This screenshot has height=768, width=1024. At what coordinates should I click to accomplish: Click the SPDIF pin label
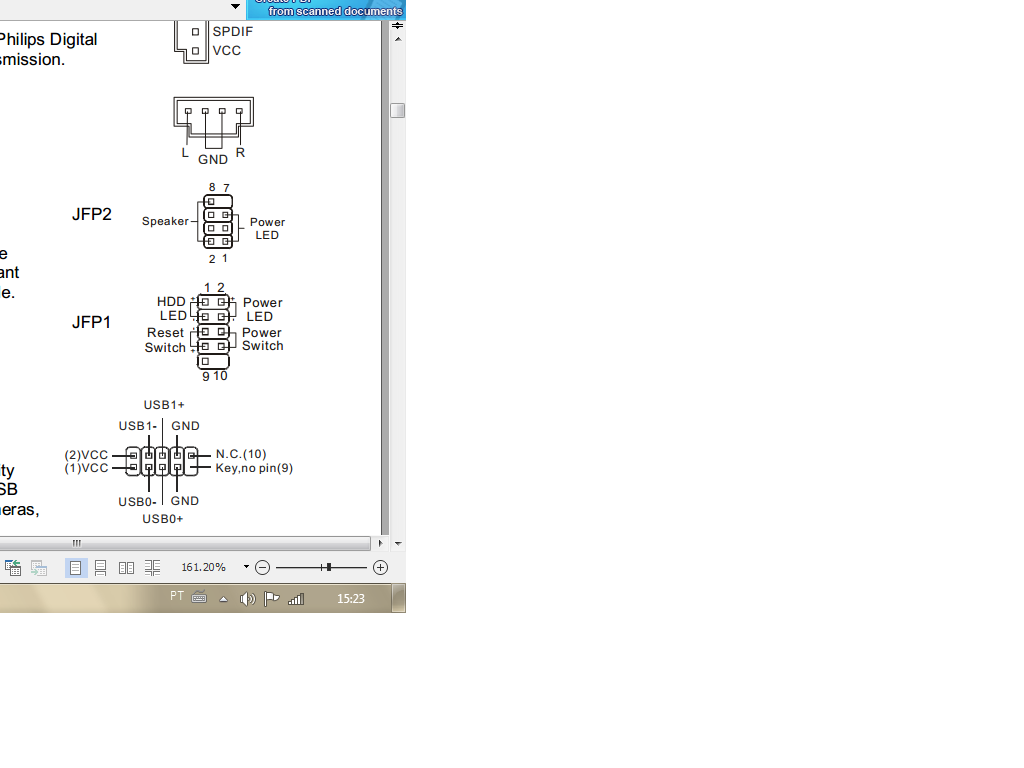click(x=232, y=31)
